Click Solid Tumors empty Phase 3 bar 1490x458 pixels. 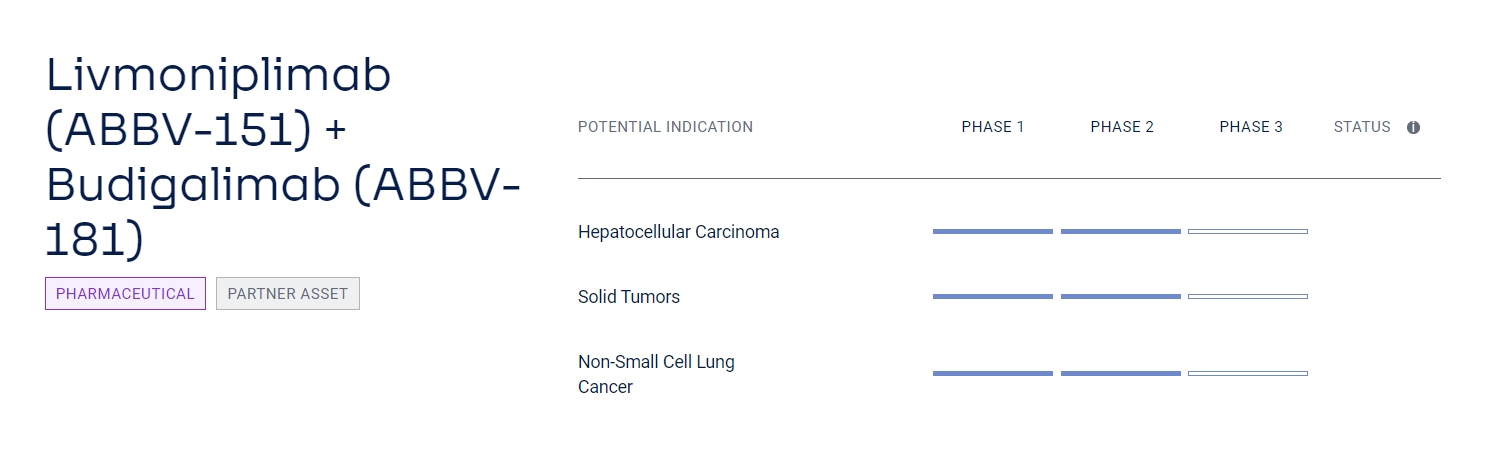(x=1248, y=297)
